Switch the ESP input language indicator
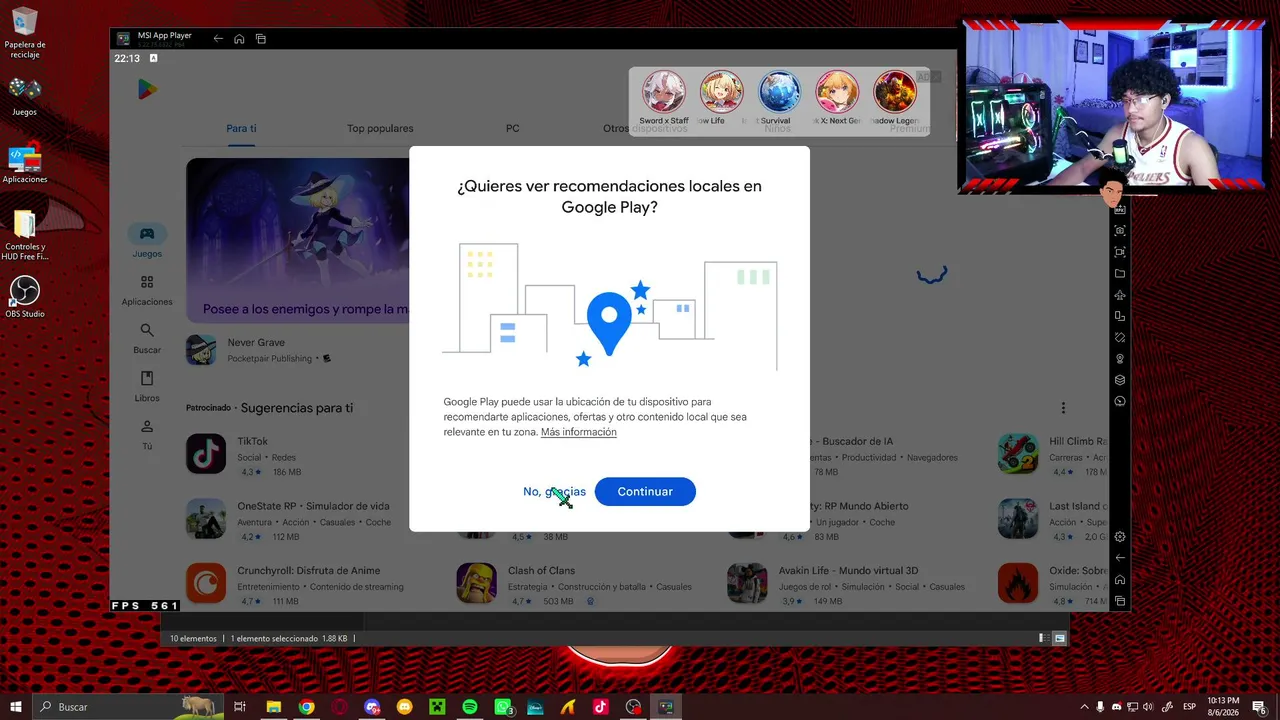The width and height of the screenshot is (1280, 720). tap(1190, 707)
